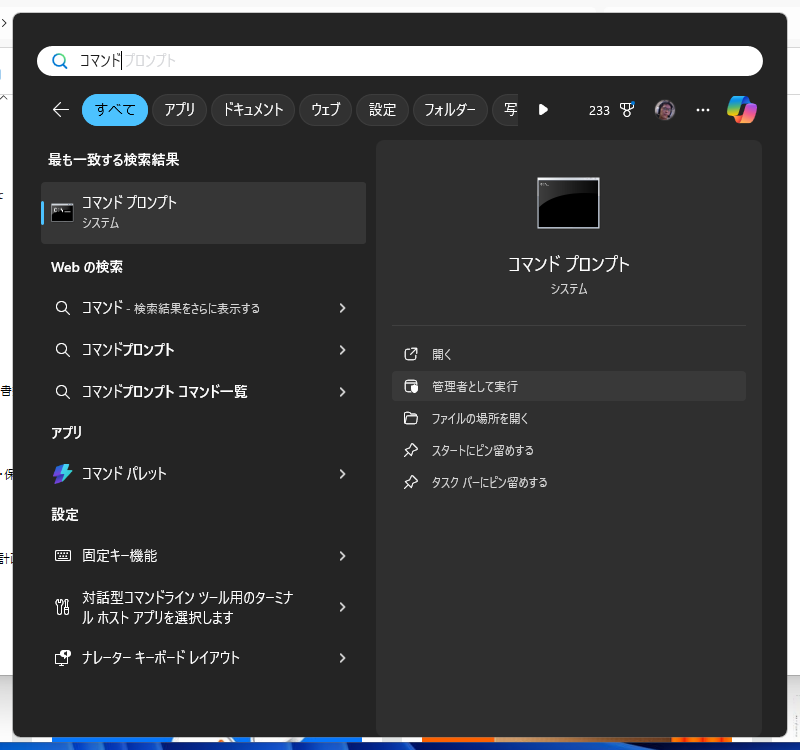Click inside the search text field
The height and width of the screenshot is (750, 800).
(400, 61)
